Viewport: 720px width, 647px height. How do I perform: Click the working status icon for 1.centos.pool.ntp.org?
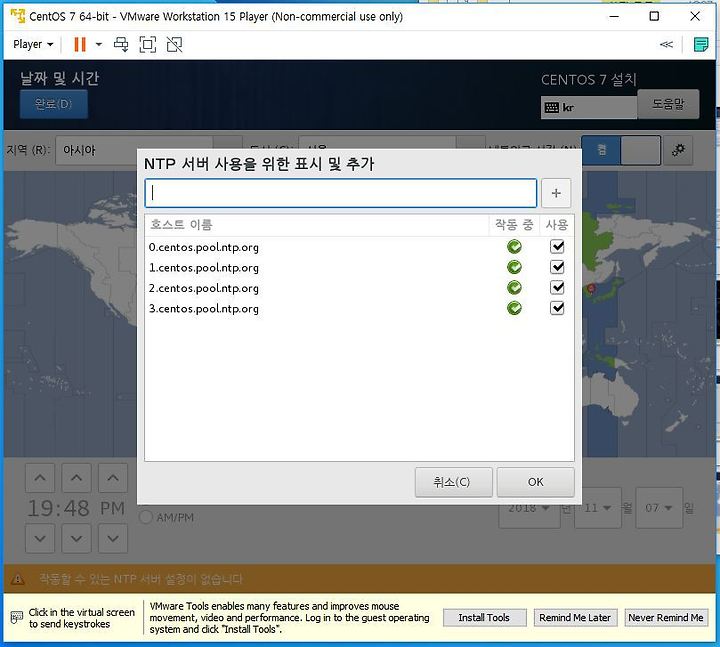coord(514,267)
